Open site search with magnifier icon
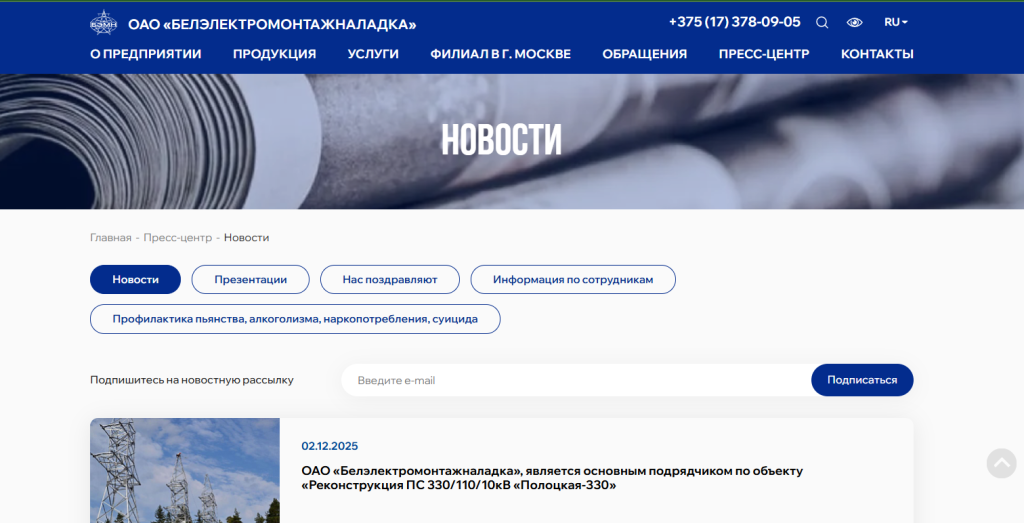Viewport: 1024px width, 523px height. (x=822, y=22)
